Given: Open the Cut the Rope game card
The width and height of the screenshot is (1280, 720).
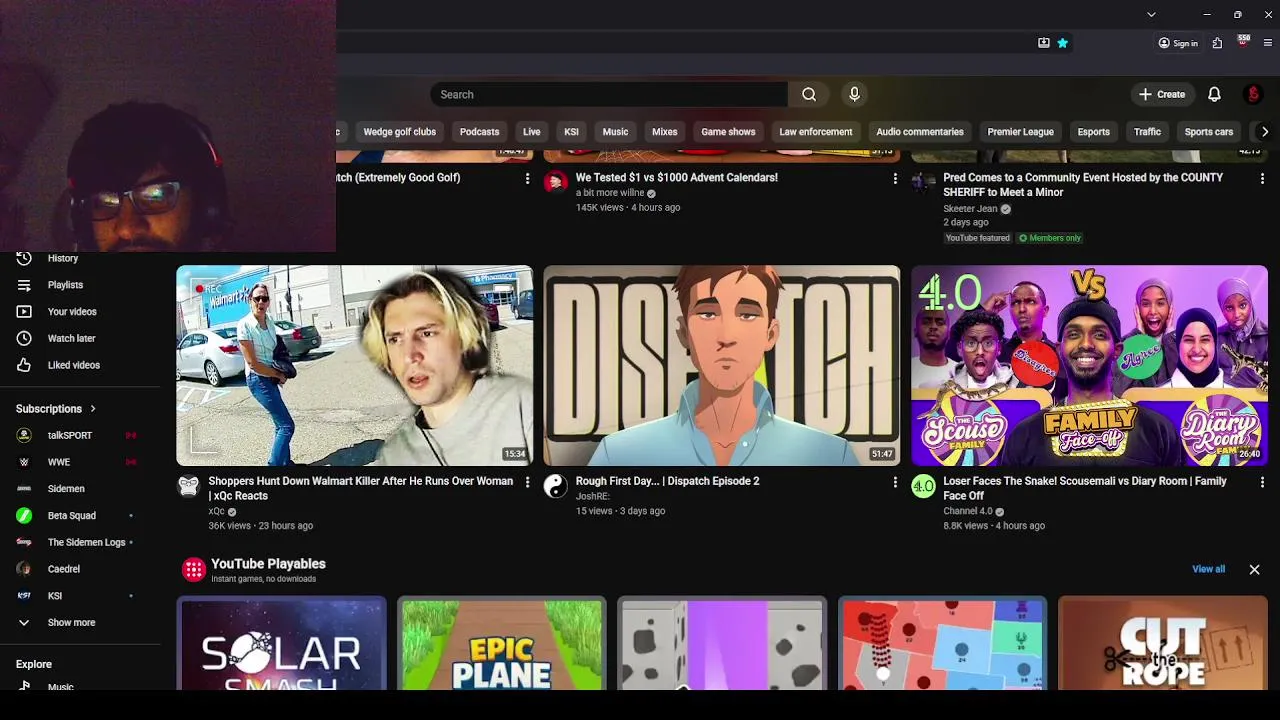Looking at the screenshot, I should pyautogui.click(x=1163, y=643).
